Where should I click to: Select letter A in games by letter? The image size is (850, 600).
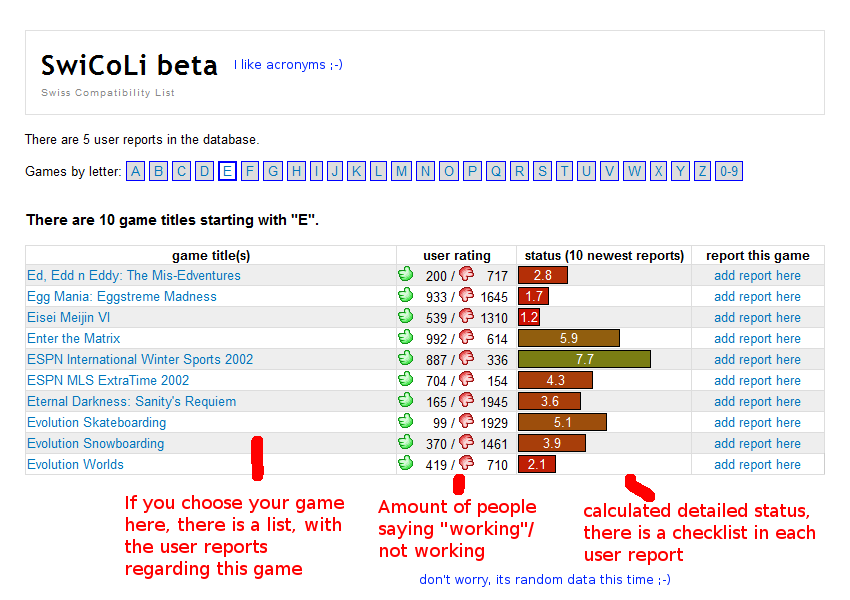pos(136,171)
